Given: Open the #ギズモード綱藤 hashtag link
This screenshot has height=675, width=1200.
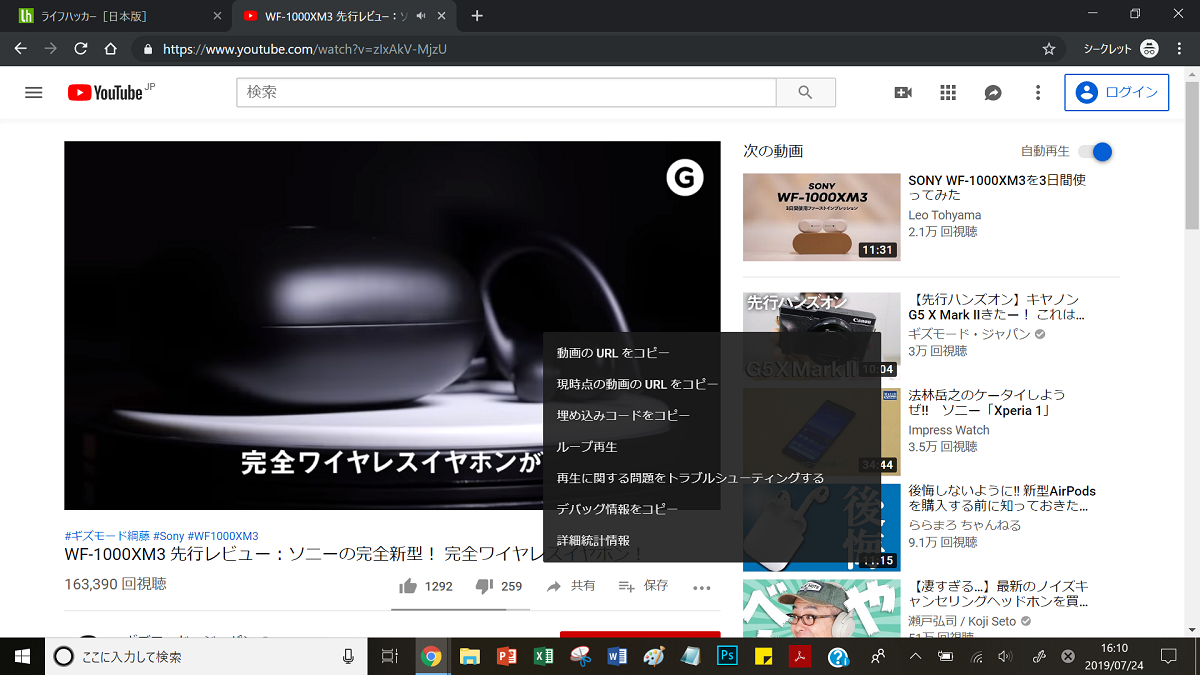Looking at the screenshot, I should (x=107, y=536).
